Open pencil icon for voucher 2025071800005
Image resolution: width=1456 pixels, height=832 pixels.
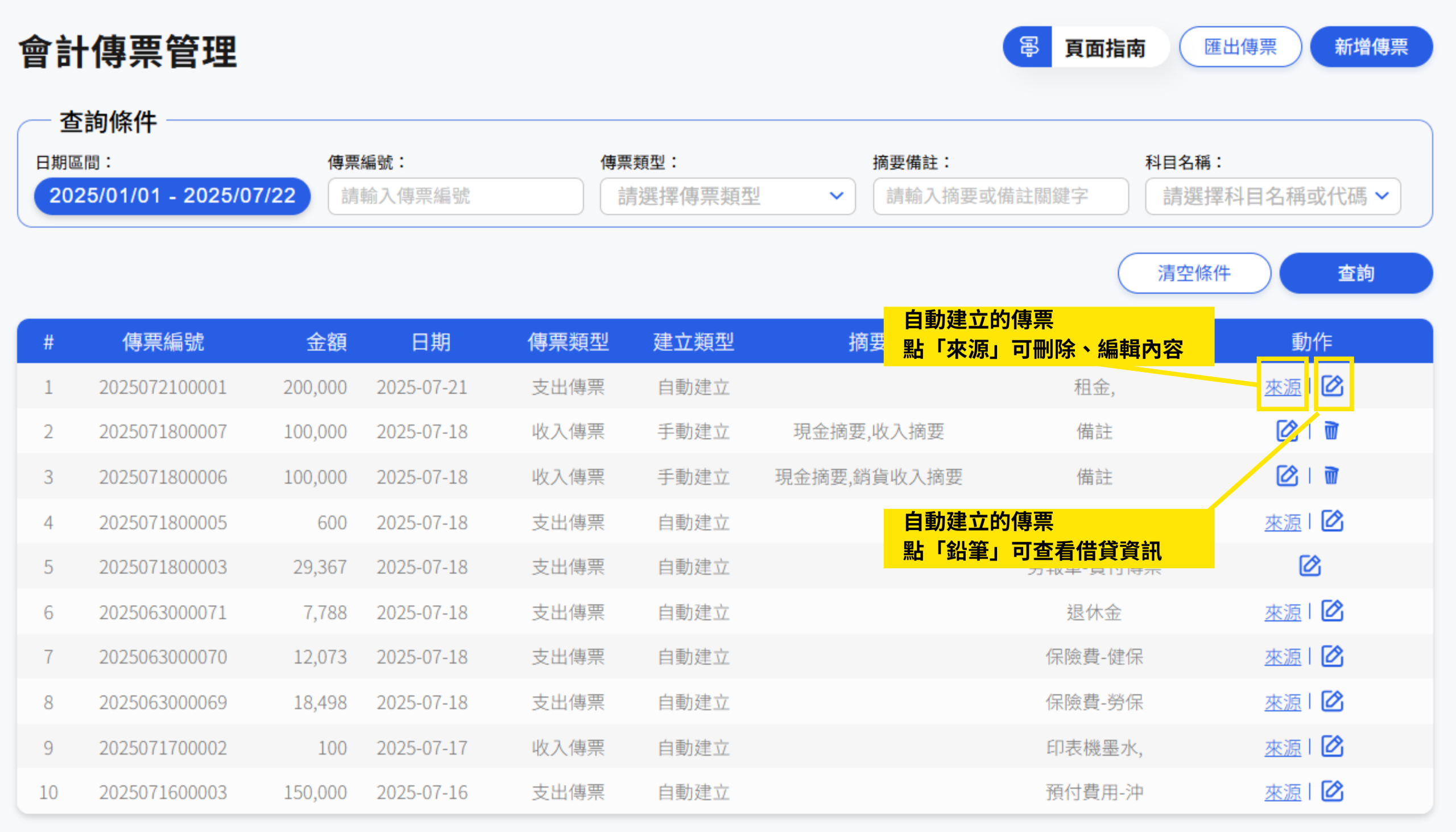pos(1332,521)
